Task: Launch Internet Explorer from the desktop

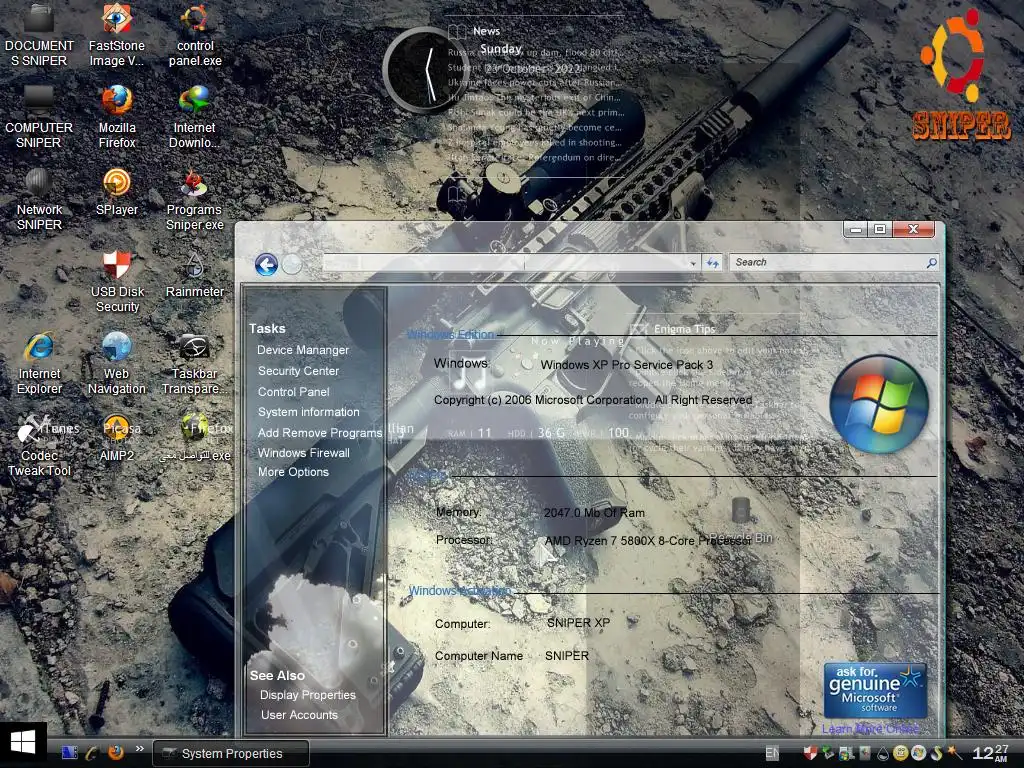Action: click(x=39, y=363)
